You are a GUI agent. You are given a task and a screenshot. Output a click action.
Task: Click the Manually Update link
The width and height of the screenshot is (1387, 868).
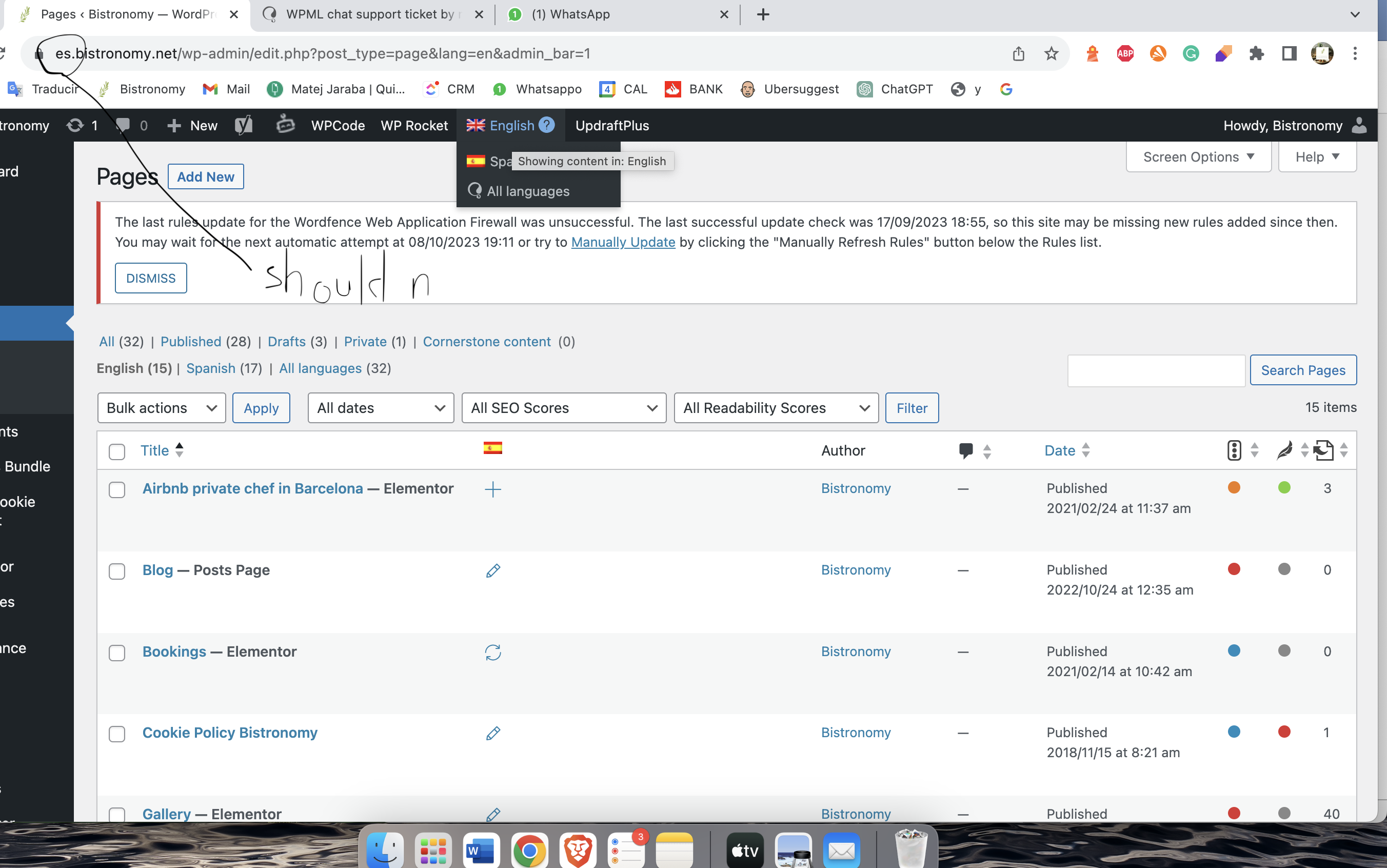[x=623, y=242]
